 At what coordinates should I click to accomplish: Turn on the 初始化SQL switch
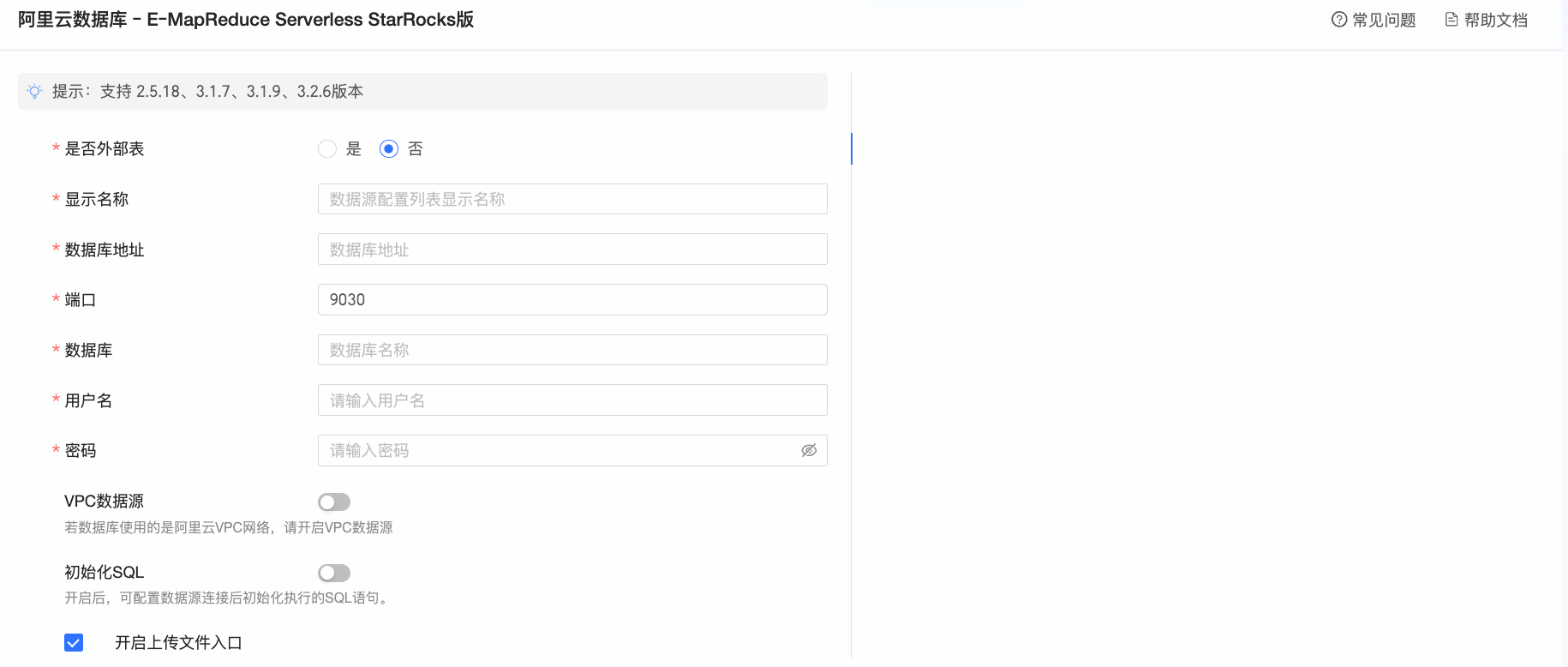334,573
